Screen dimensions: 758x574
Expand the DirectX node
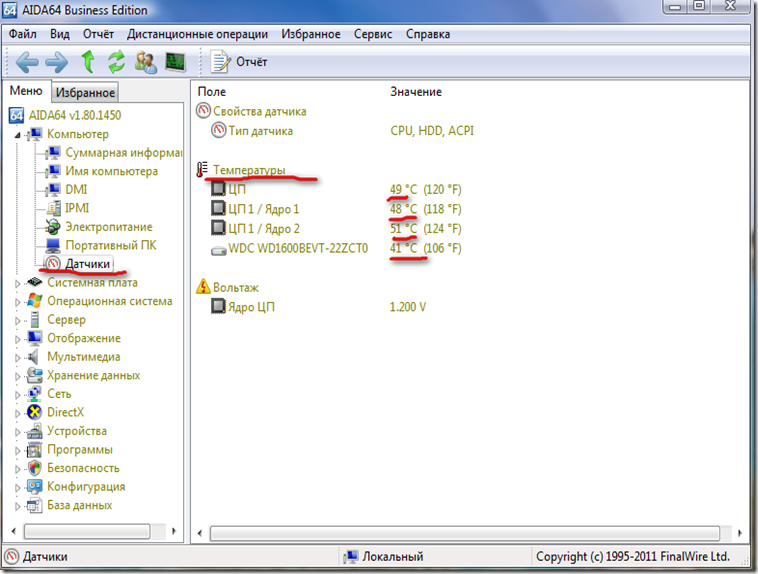coord(17,413)
